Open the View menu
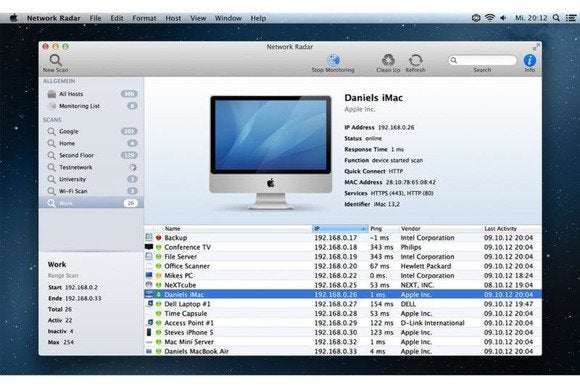The height and width of the screenshot is (388, 580). coord(198,18)
